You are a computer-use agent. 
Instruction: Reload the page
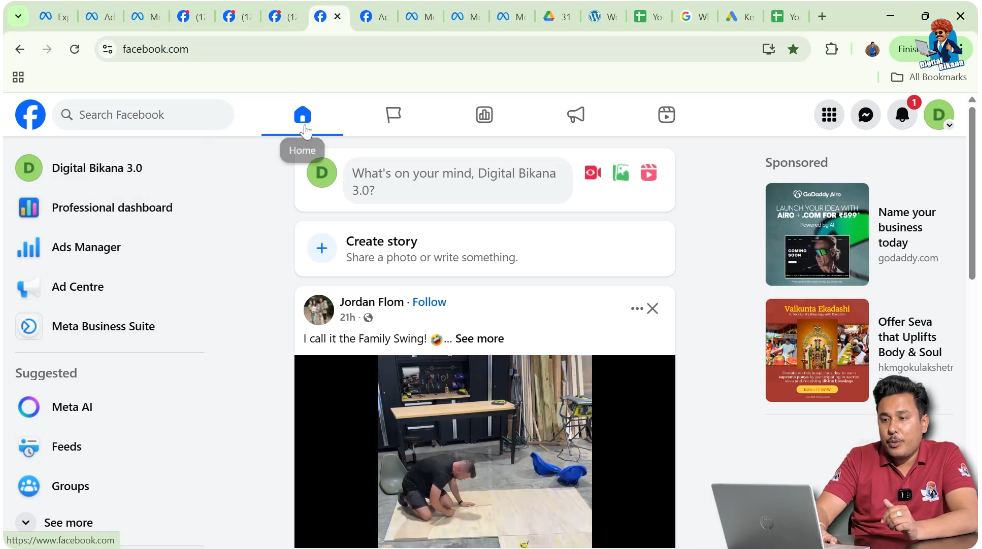pyautogui.click(x=75, y=49)
